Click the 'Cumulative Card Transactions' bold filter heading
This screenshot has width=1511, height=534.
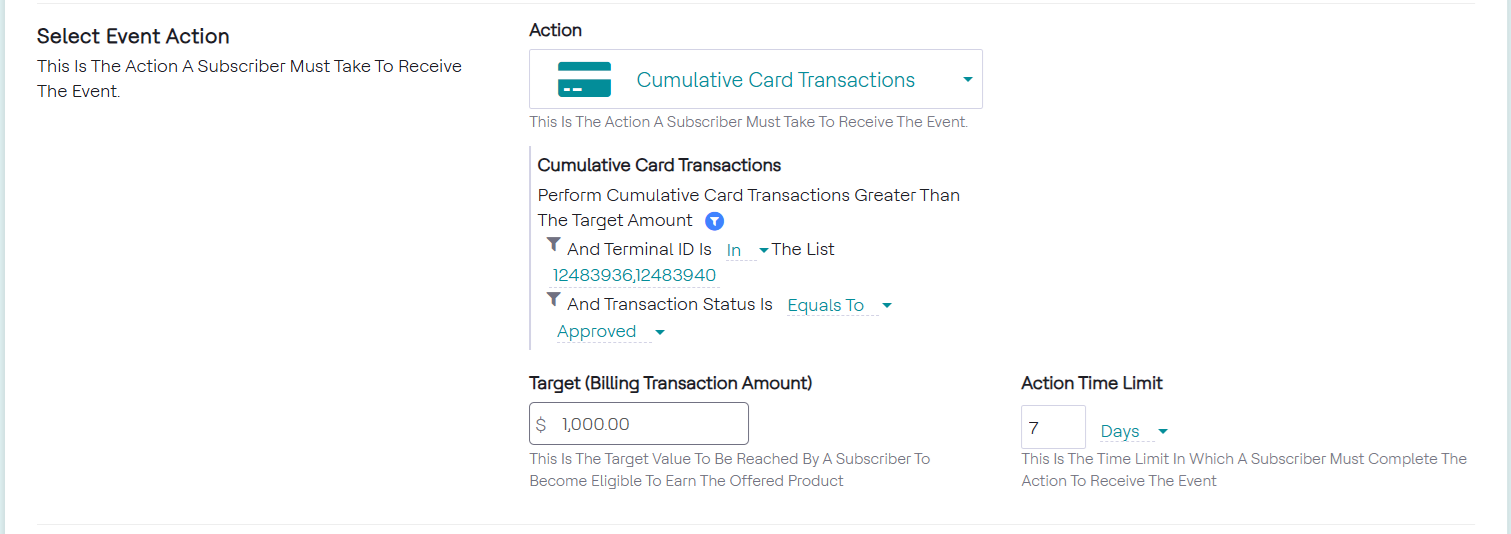pos(659,165)
